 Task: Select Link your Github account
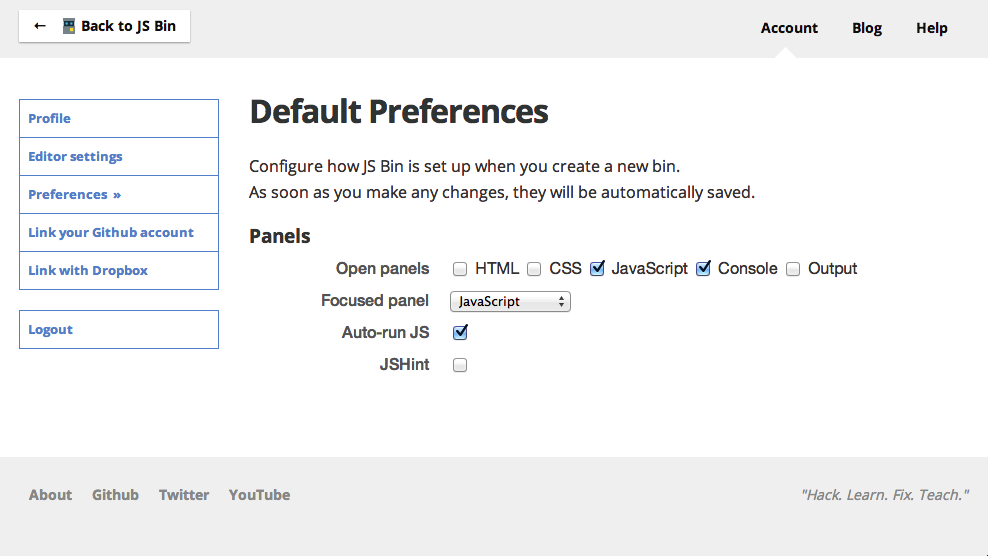(119, 233)
